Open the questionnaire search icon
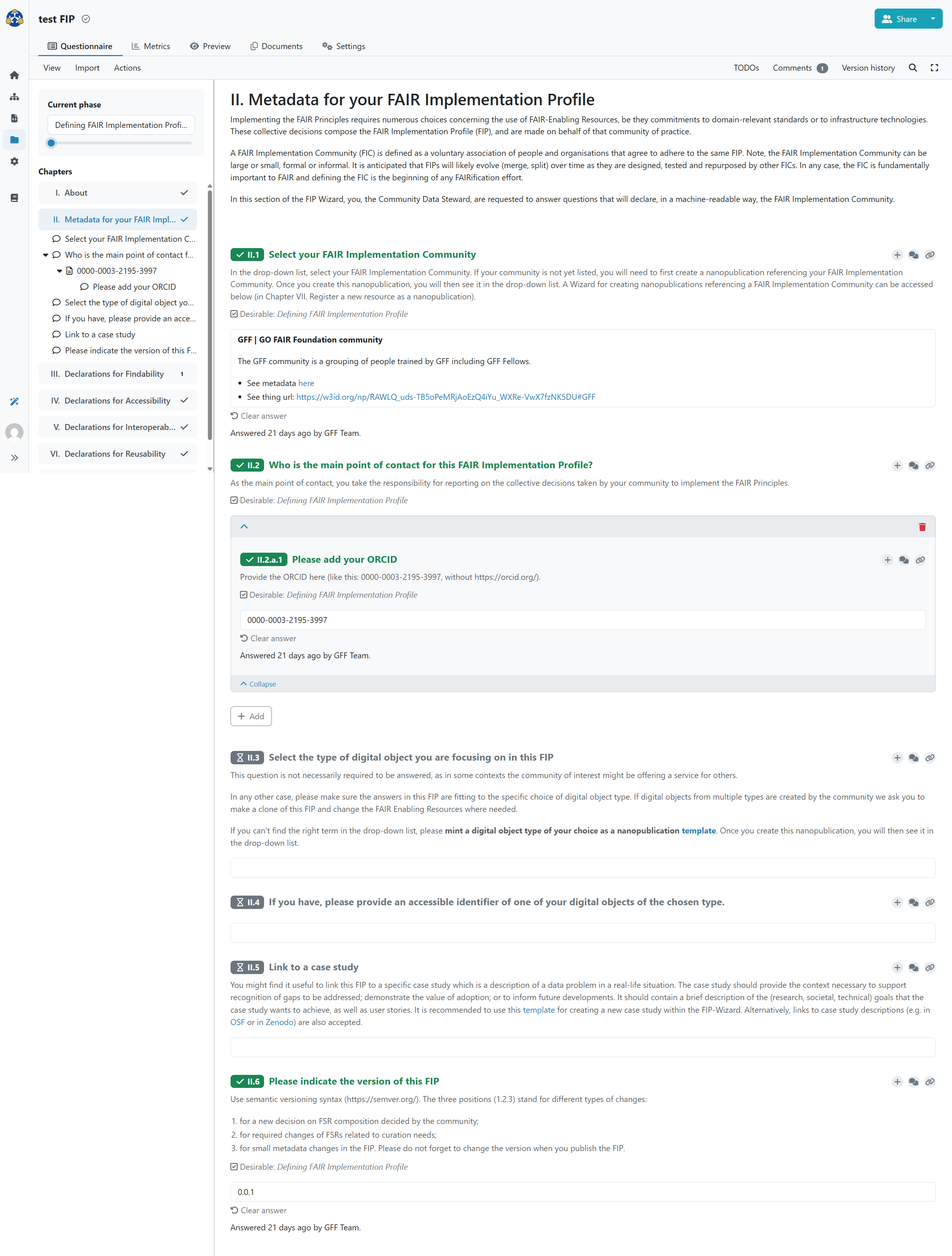This screenshot has width=952, height=1256. point(912,68)
